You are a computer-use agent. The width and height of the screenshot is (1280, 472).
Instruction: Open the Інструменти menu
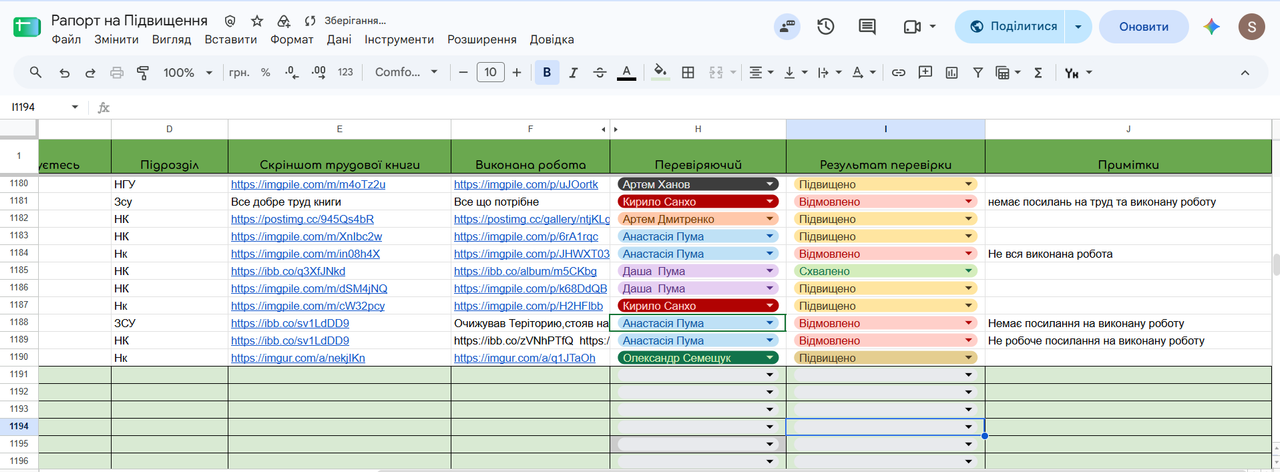pos(399,39)
